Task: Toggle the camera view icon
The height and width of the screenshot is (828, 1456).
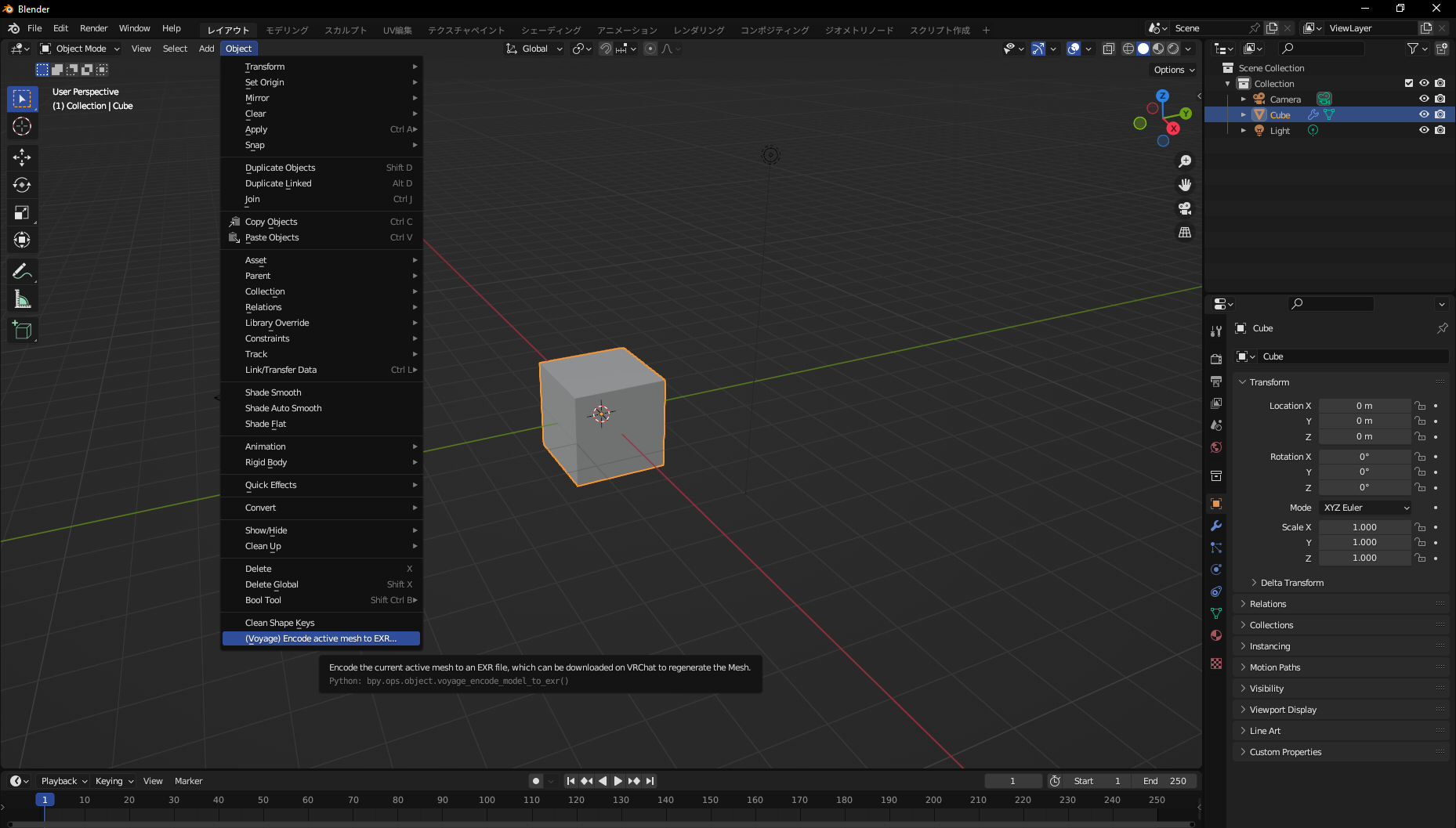Action: [x=1185, y=208]
